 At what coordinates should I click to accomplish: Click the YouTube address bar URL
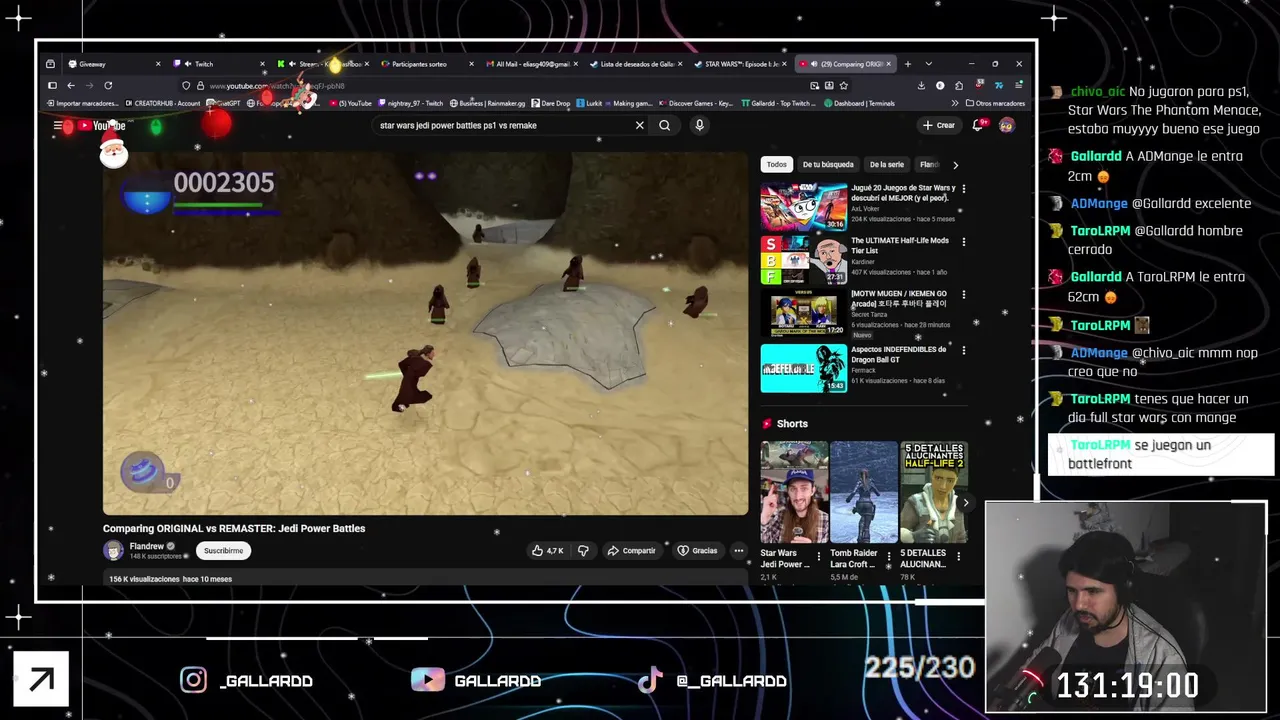coord(276,86)
